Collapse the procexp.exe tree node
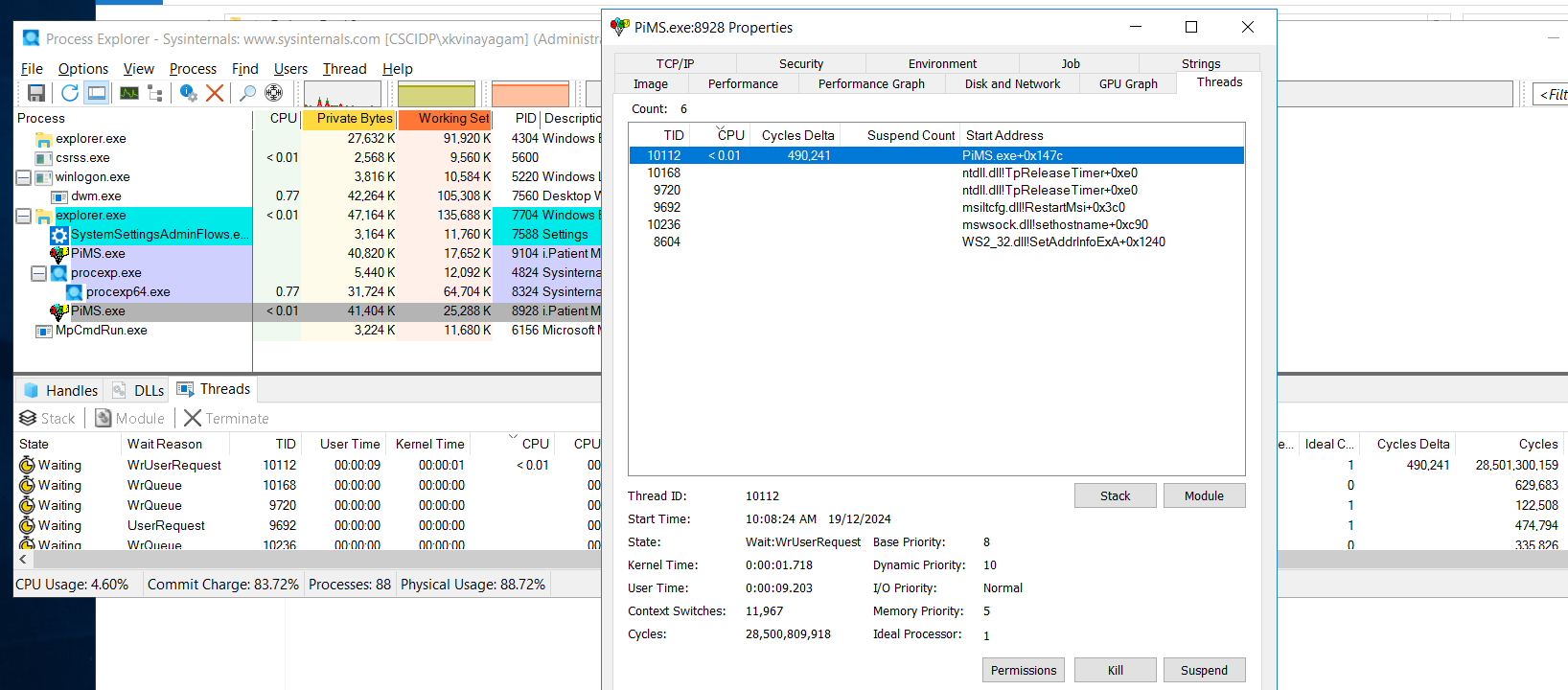 (38, 273)
